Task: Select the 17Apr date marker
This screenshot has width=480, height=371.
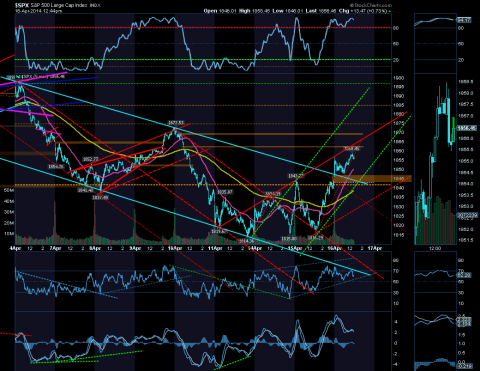Action: 375,248
